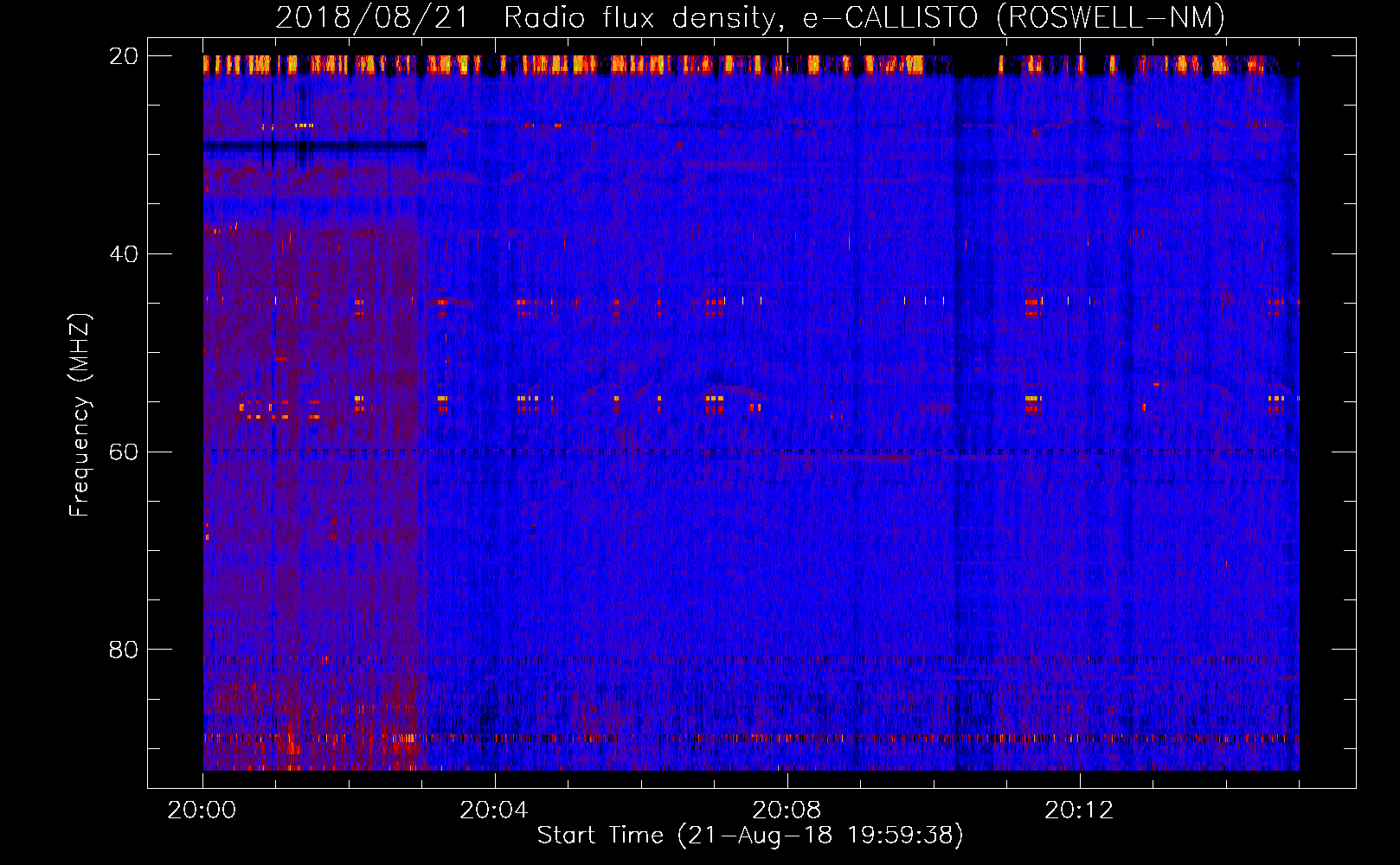This screenshot has width=1400, height=865.
Task: Select the 20:08 time tick label
Action: (x=787, y=811)
